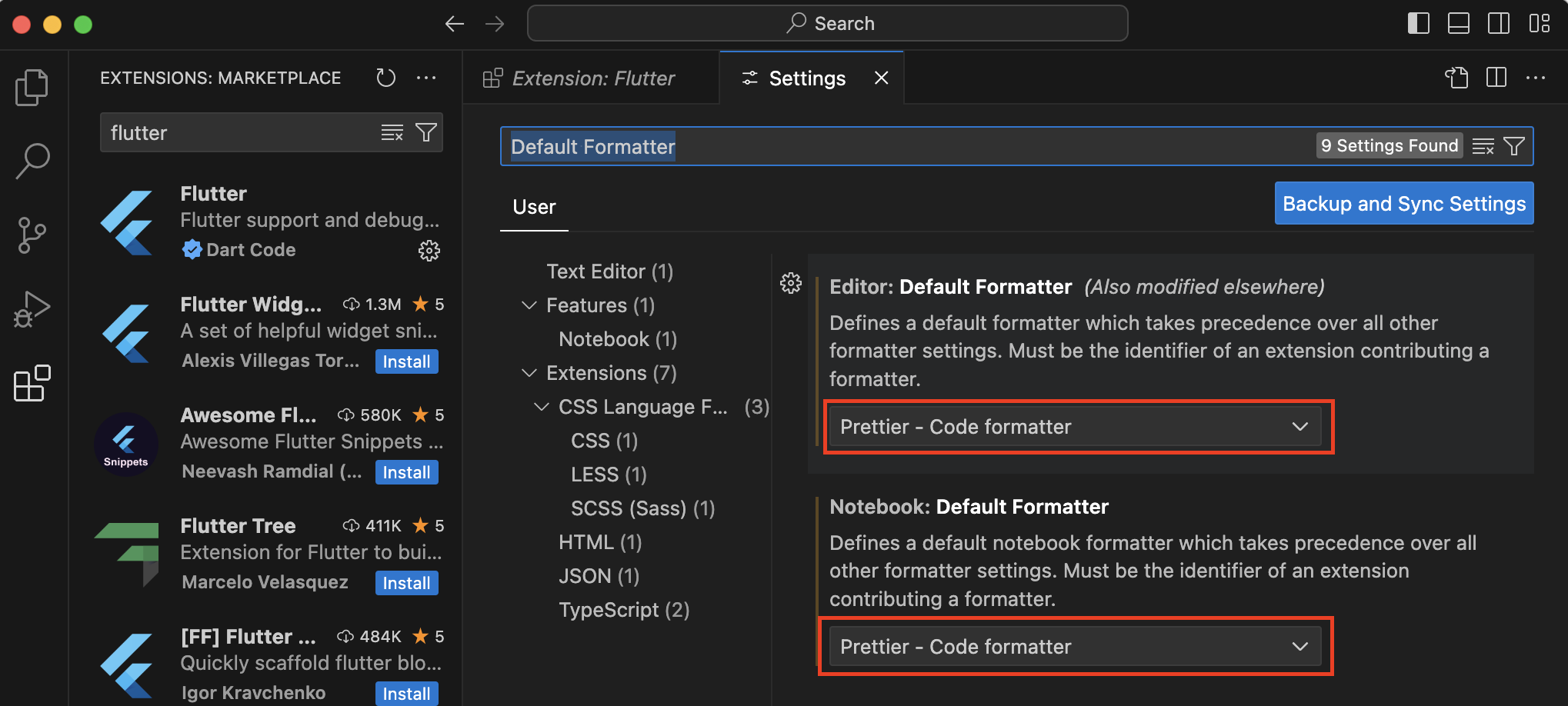Split the editor to the right
The width and height of the screenshot is (1568, 706).
click(1496, 78)
